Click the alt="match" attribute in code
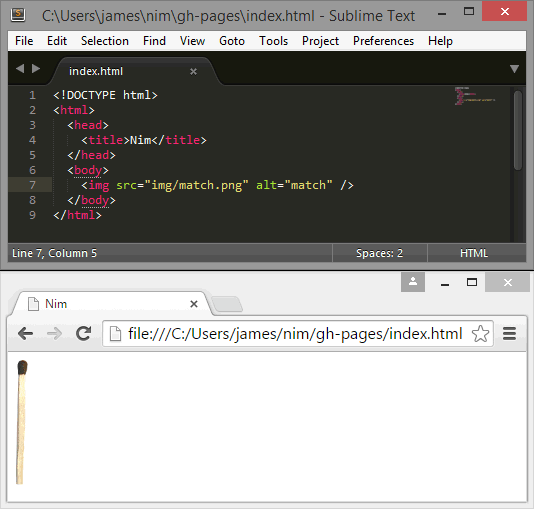 pyautogui.click(x=294, y=185)
